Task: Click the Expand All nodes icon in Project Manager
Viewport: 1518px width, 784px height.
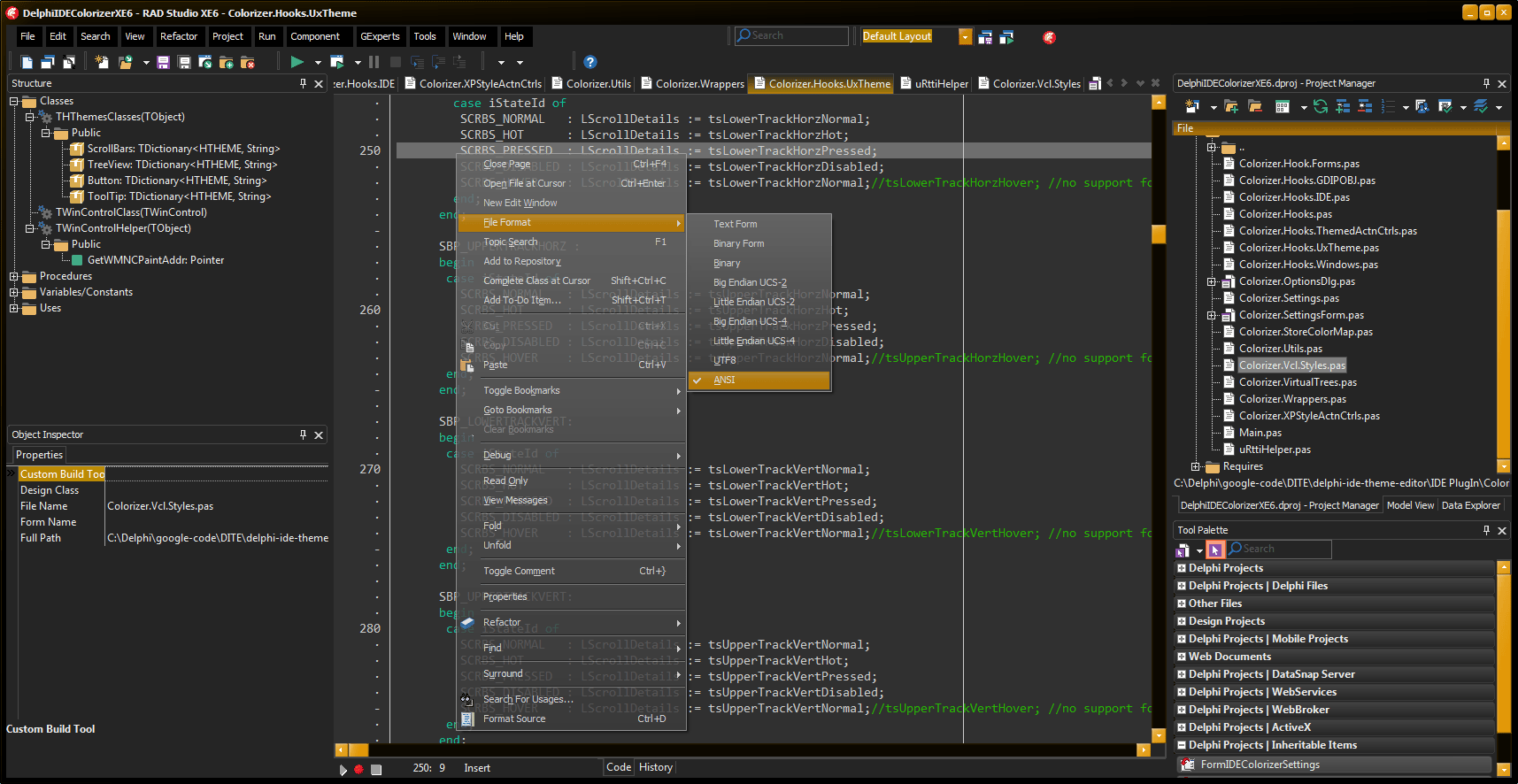Action: pyautogui.click(x=1343, y=106)
